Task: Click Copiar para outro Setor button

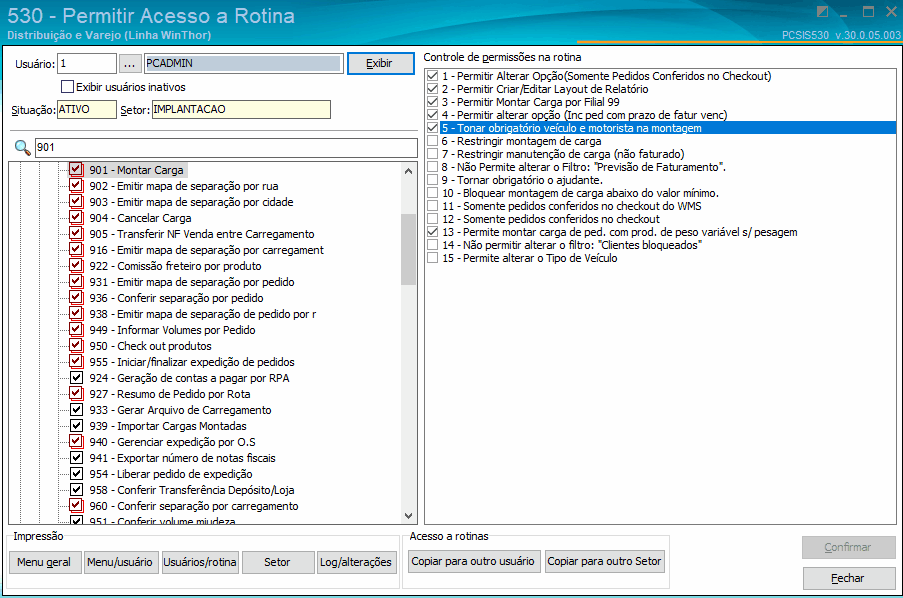Action: pos(604,561)
